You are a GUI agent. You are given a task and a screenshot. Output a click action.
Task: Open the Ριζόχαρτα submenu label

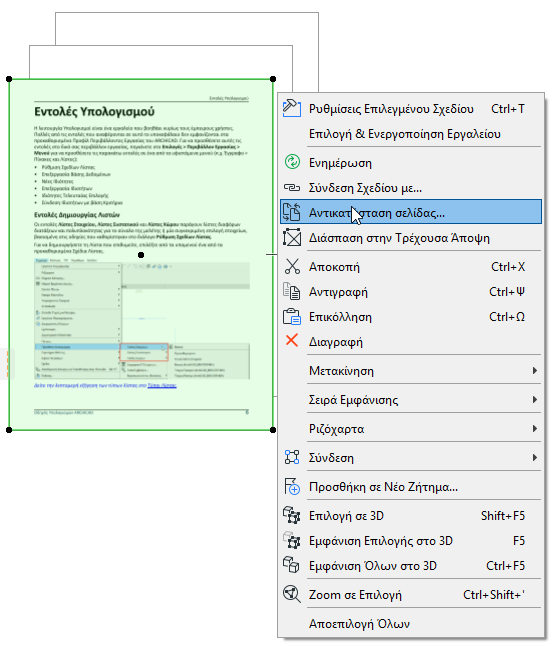pyautogui.click(x=337, y=429)
